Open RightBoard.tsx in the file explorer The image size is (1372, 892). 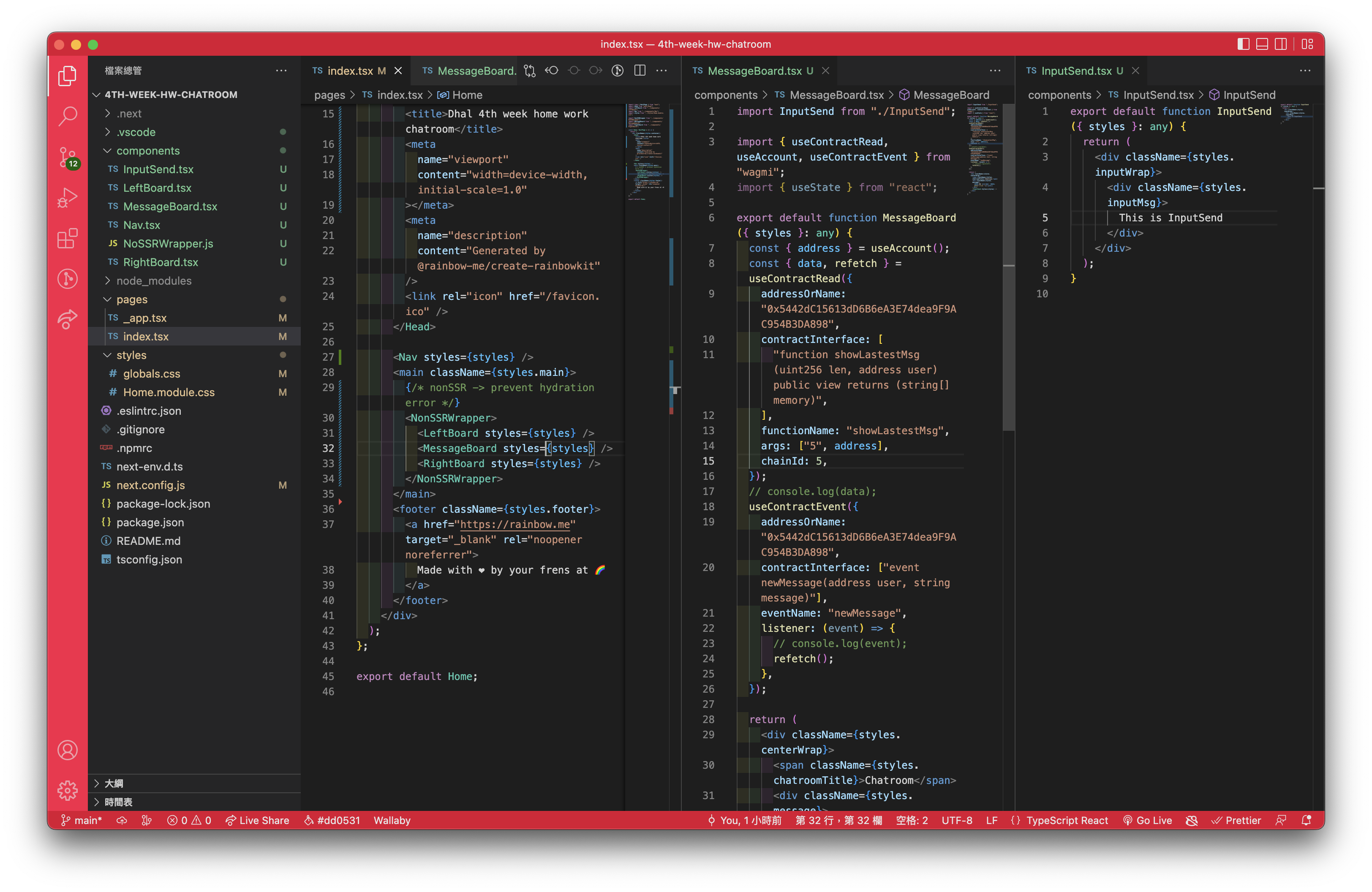coord(160,262)
